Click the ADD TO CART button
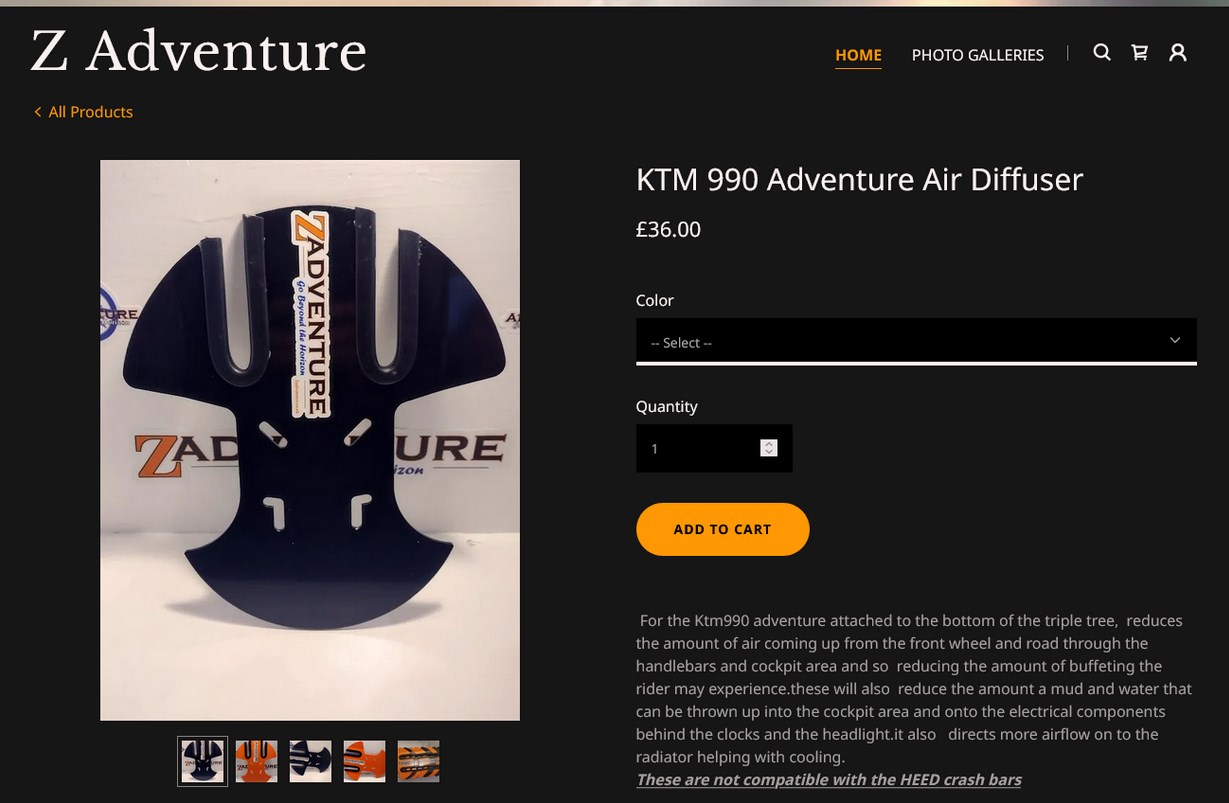This screenshot has height=803, width=1229. coord(722,529)
